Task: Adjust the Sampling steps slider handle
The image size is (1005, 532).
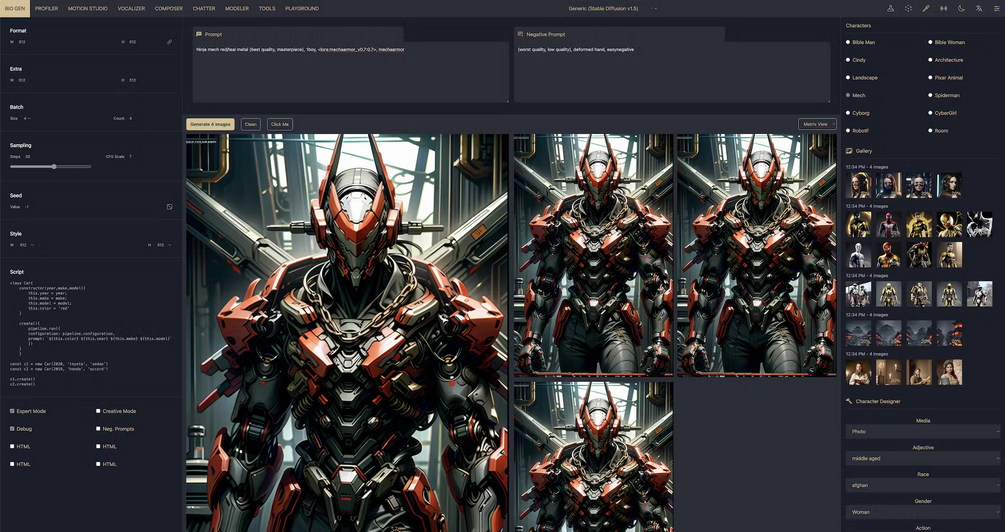Action: click(x=54, y=167)
